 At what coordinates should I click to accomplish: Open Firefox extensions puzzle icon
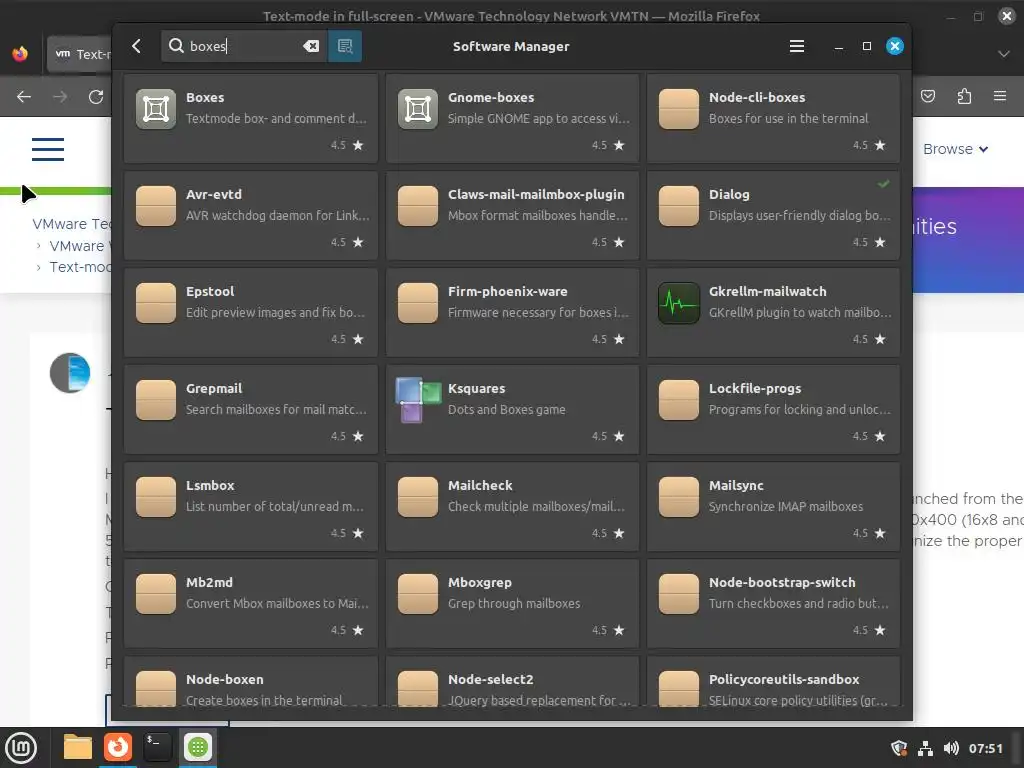click(964, 97)
